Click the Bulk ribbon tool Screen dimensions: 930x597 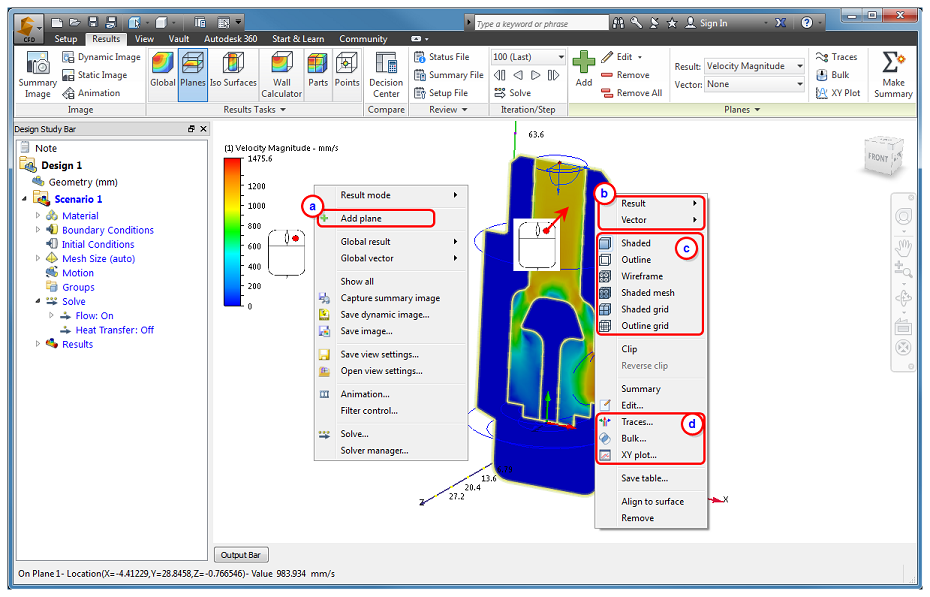(x=833, y=75)
